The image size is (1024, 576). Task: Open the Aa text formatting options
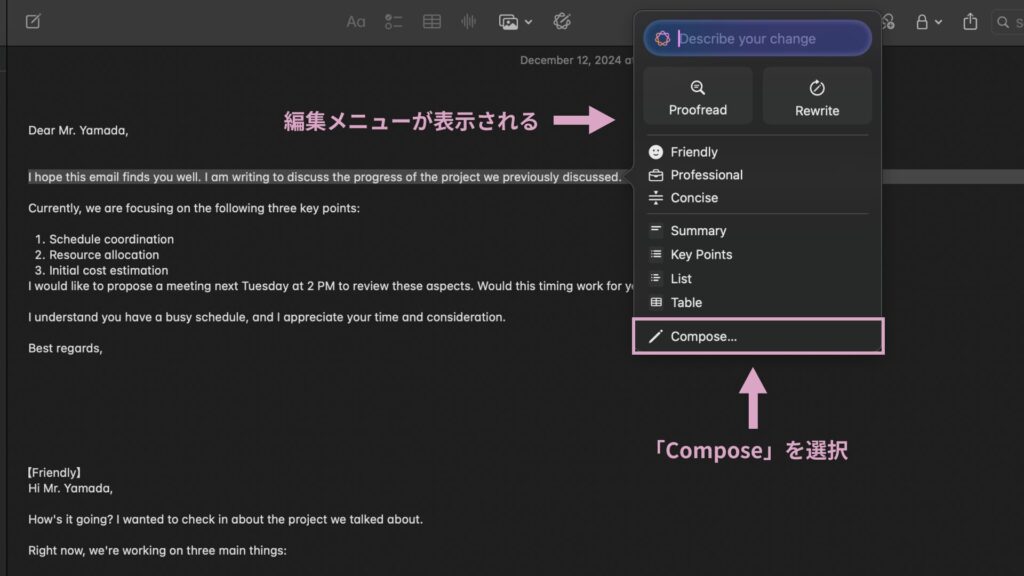[355, 20]
